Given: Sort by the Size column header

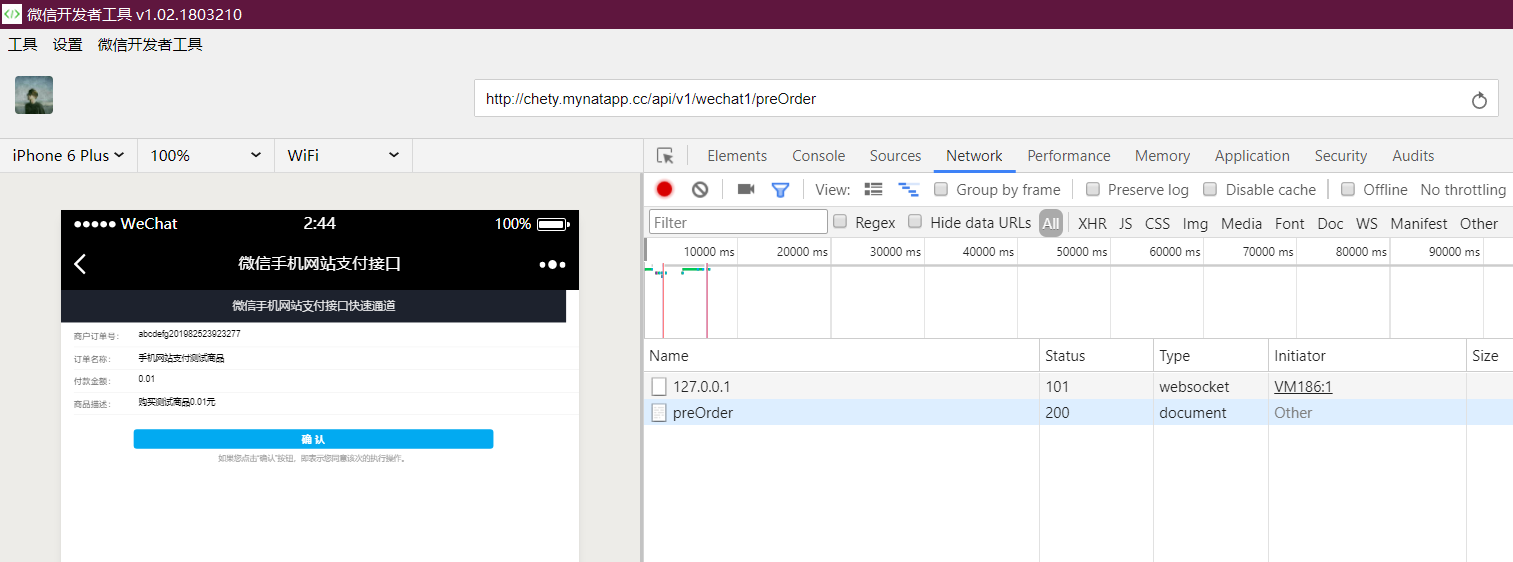Looking at the screenshot, I should pyautogui.click(x=1490, y=355).
